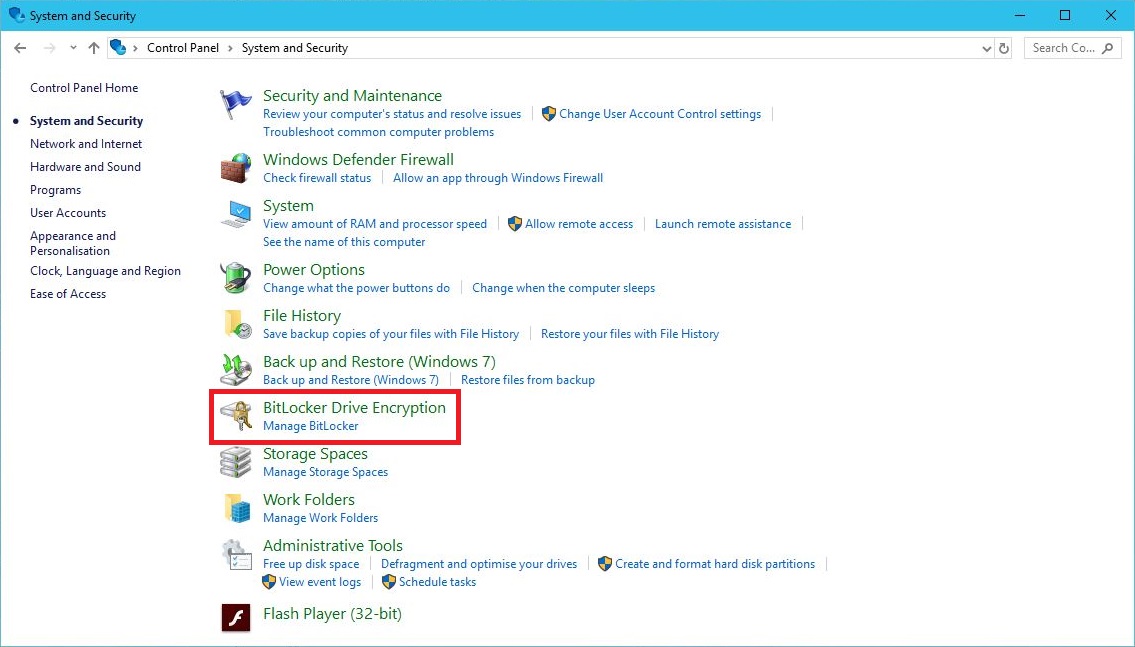This screenshot has height=647, width=1135.
Task: Click the Windows Defender Firewall brick wall icon
Action: (236, 168)
